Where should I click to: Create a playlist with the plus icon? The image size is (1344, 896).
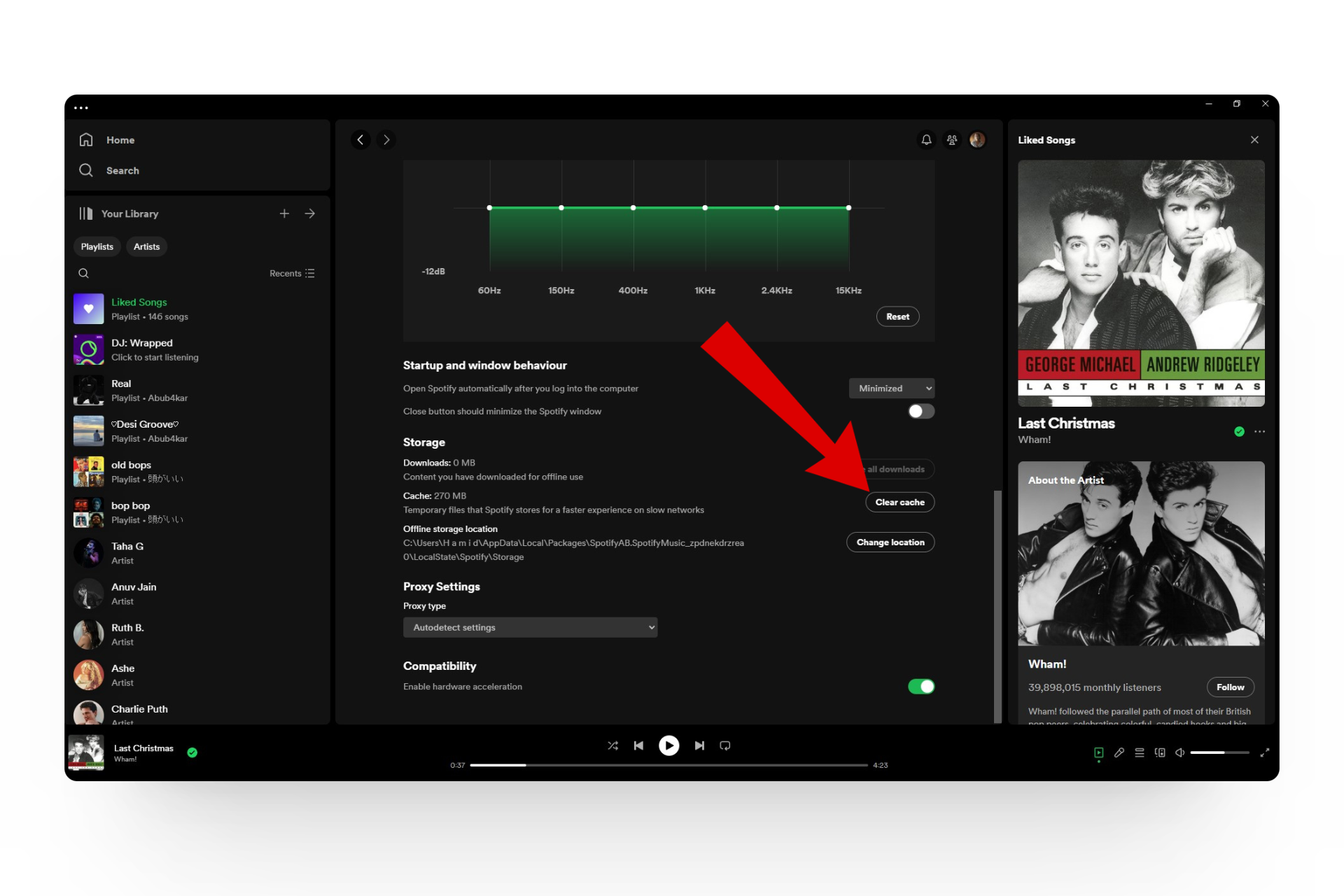click(x=284, y=213)
